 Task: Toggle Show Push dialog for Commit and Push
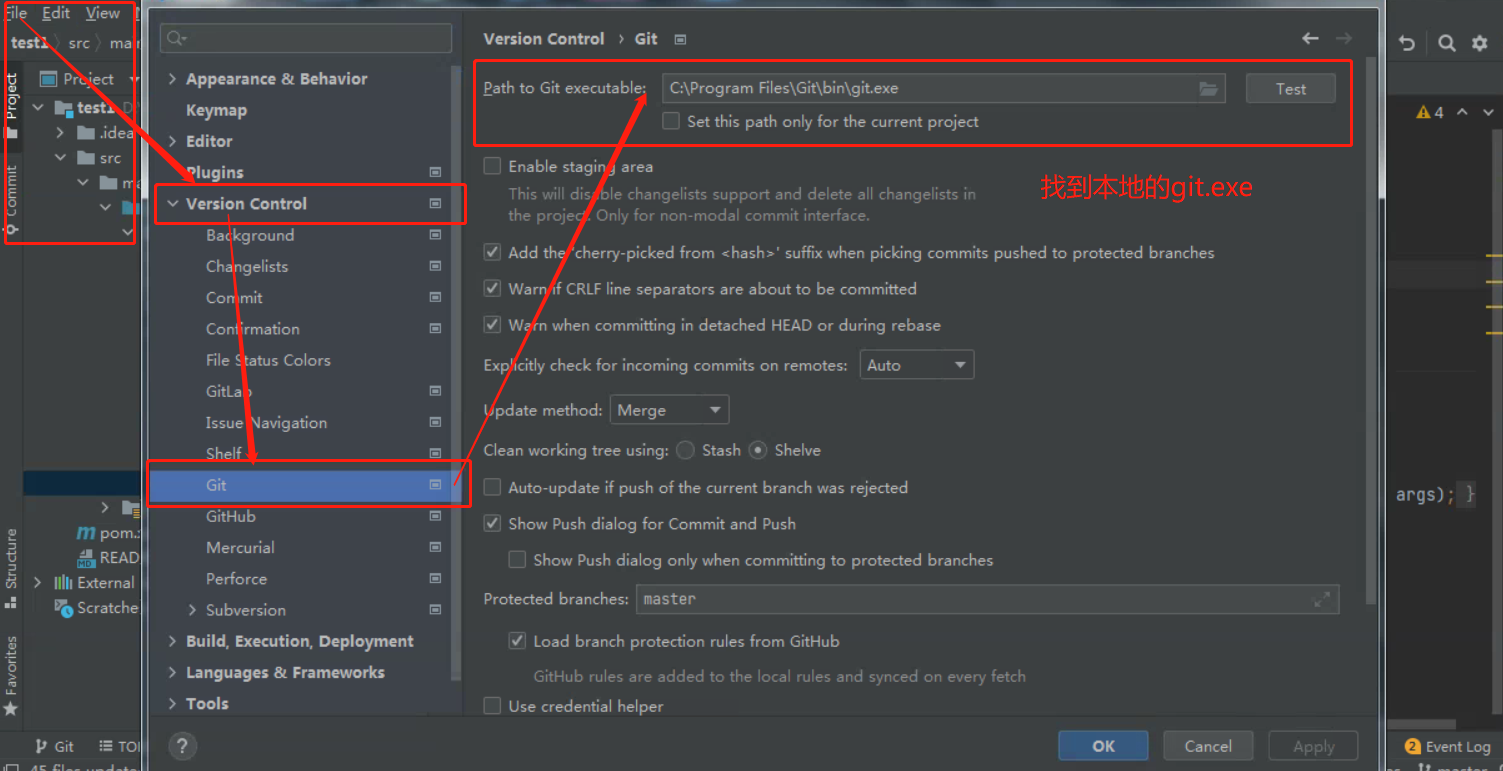(492, 523)
